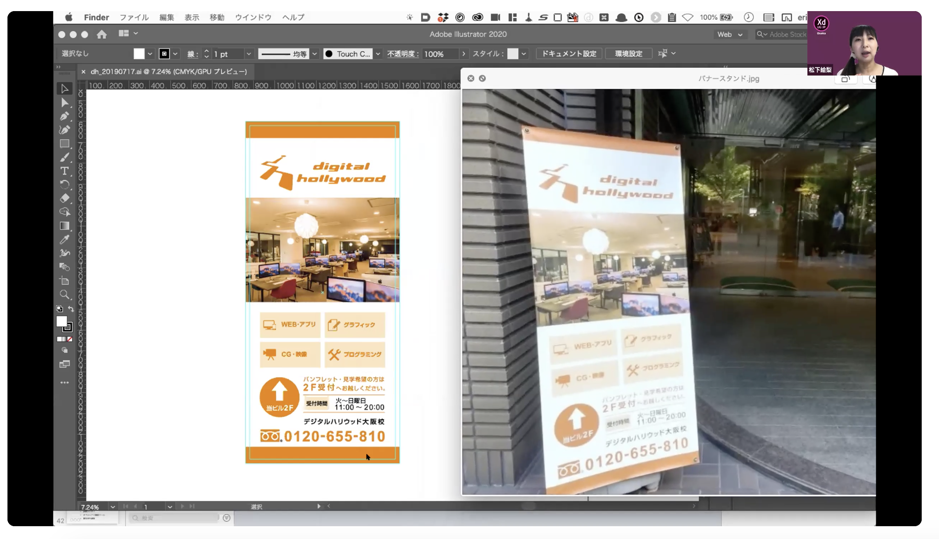Select the Shape Builder tool
939x539 pixels.
coord(65,212)
